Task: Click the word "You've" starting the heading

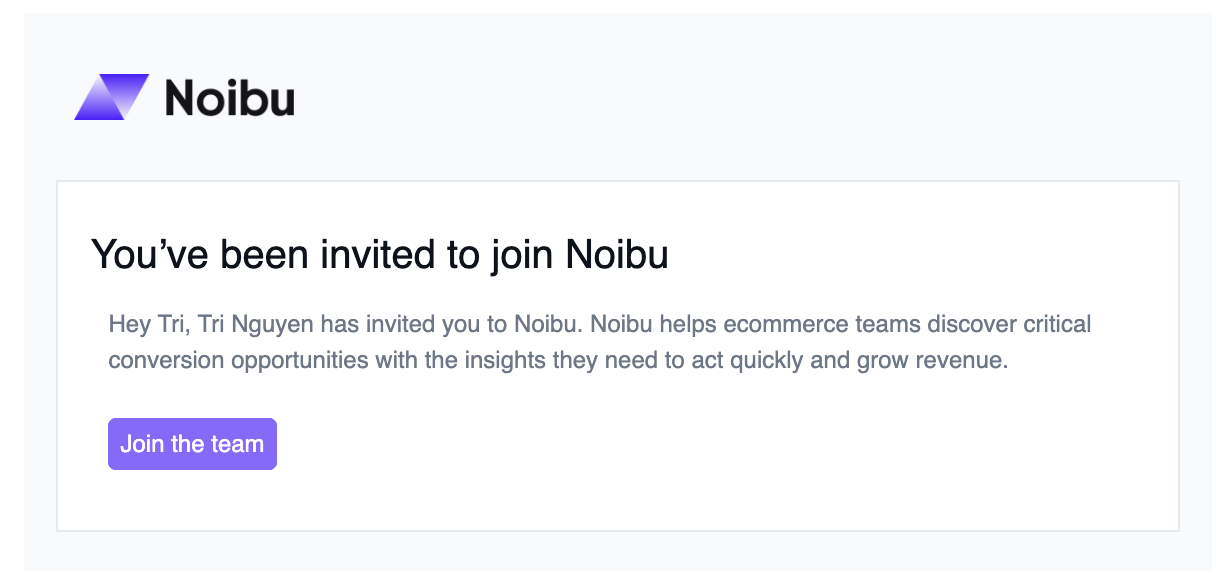Action: [x=150, y=255]
